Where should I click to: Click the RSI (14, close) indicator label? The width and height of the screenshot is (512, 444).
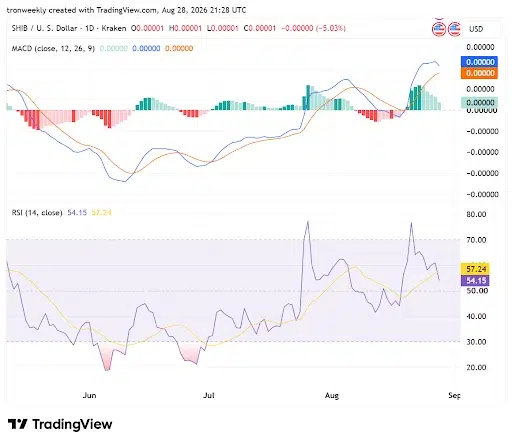37,213
